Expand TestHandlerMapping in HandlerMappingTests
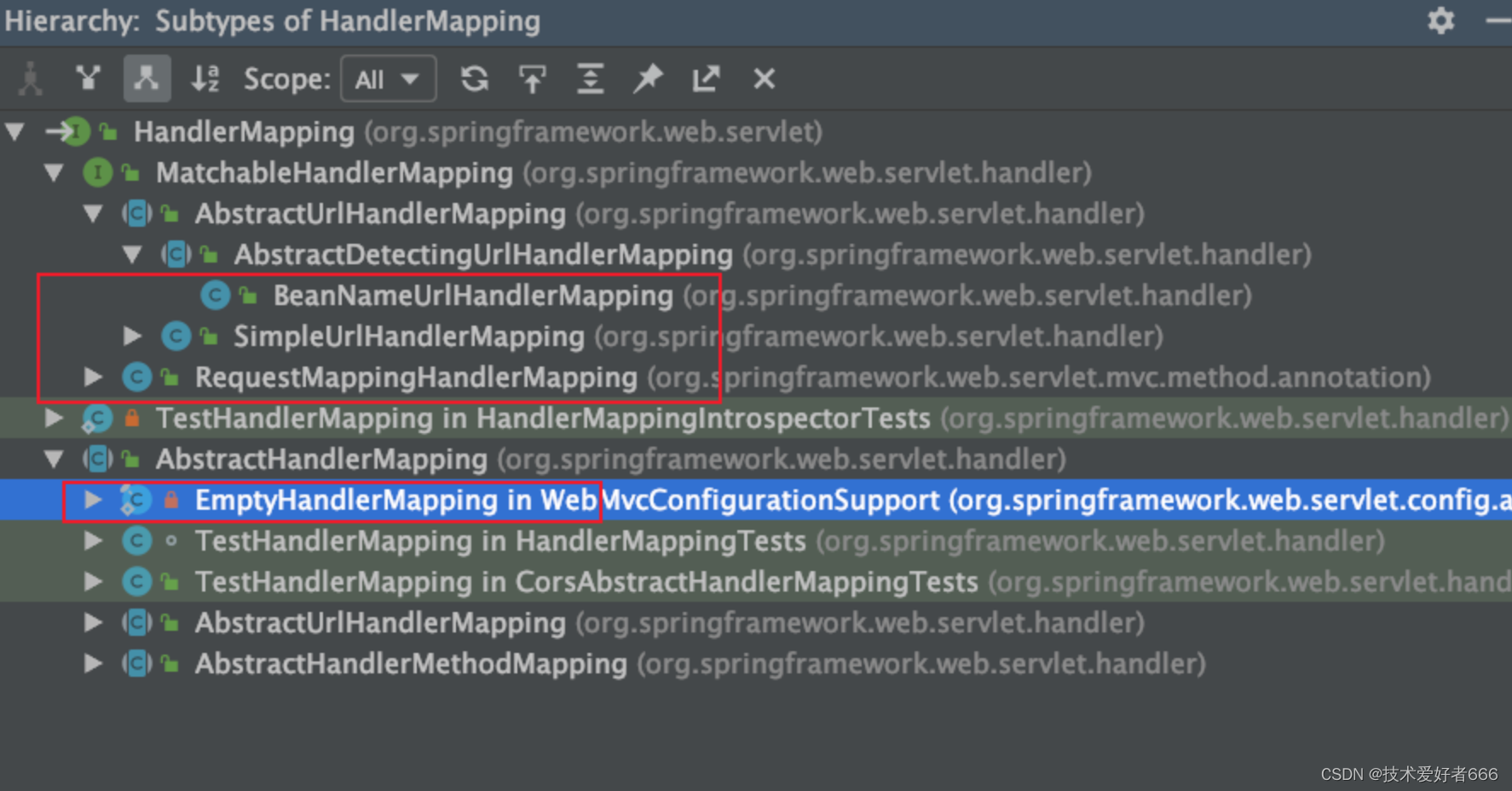The width and height of the screenshot is (1512, 791). (93, 541)
